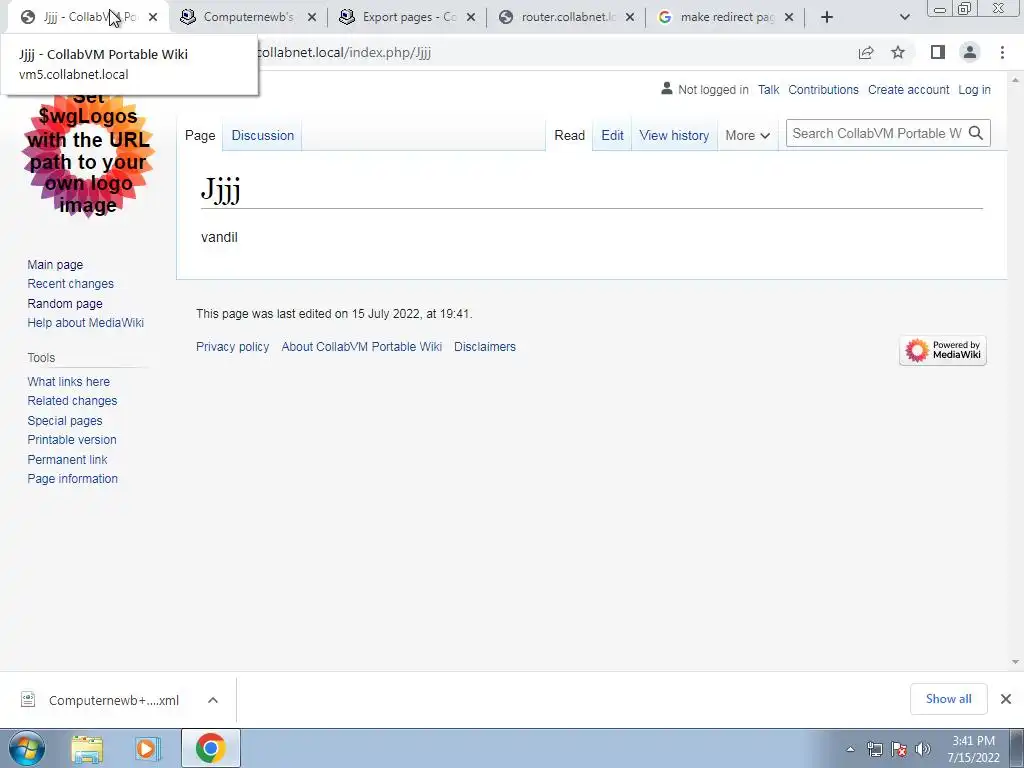1024x768 pixels.
Task: Click Create account
Action: (x=908, y=89)
